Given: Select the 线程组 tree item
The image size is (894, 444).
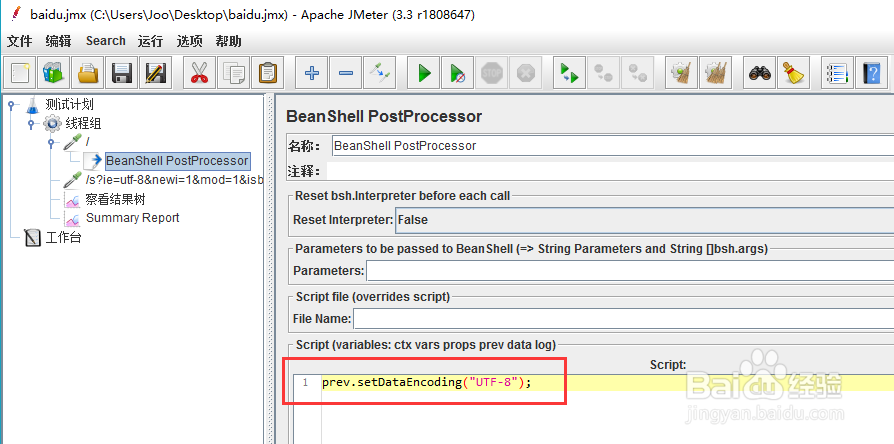Looking at the screenshot, I should tap(83, 123).
